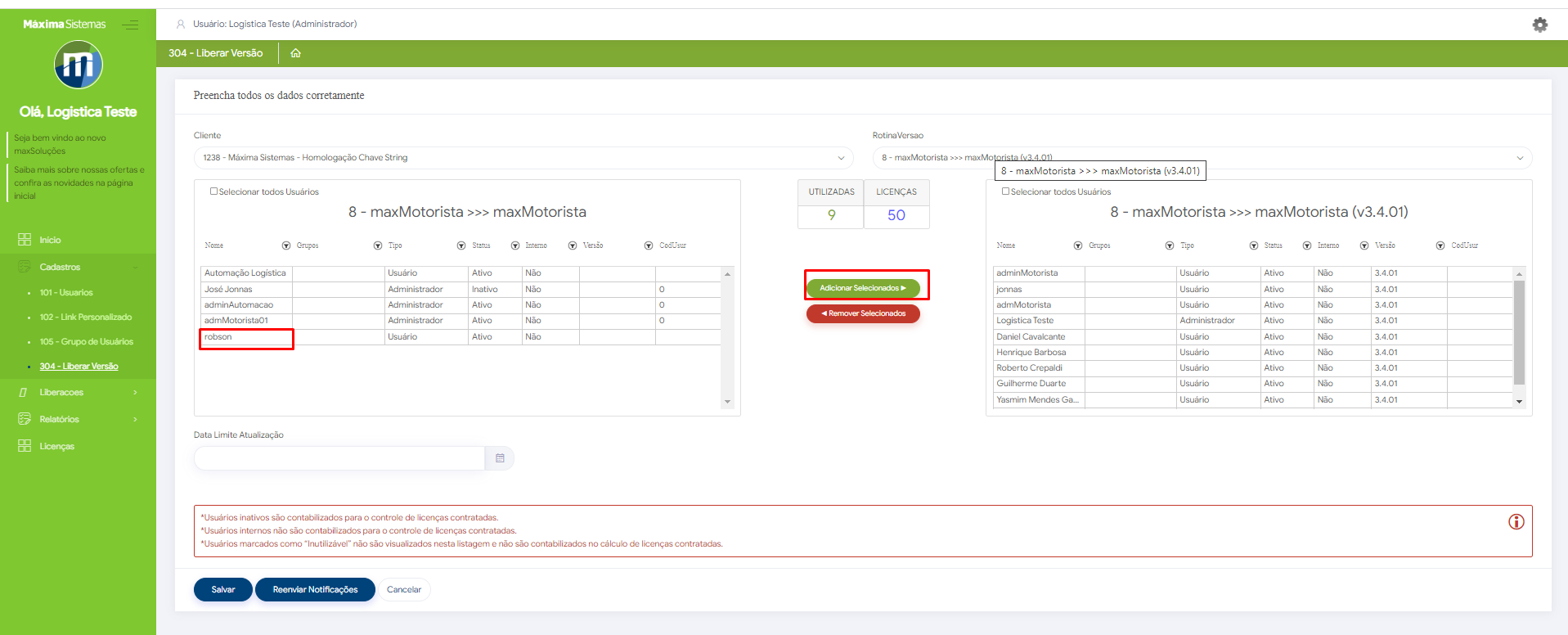
Task: Click the Data Limite Atualização input field
Action: 339,458
